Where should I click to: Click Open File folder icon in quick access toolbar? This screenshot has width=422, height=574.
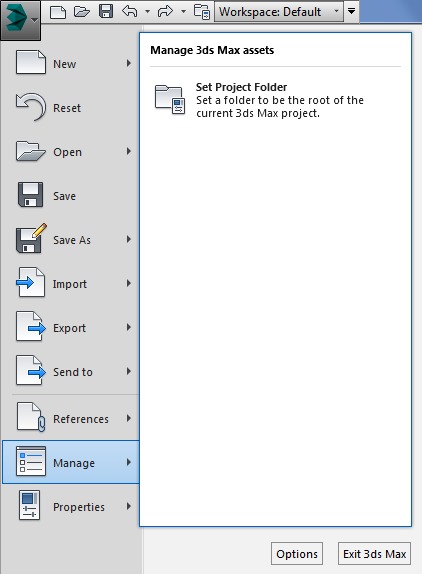tap(82, 12)
